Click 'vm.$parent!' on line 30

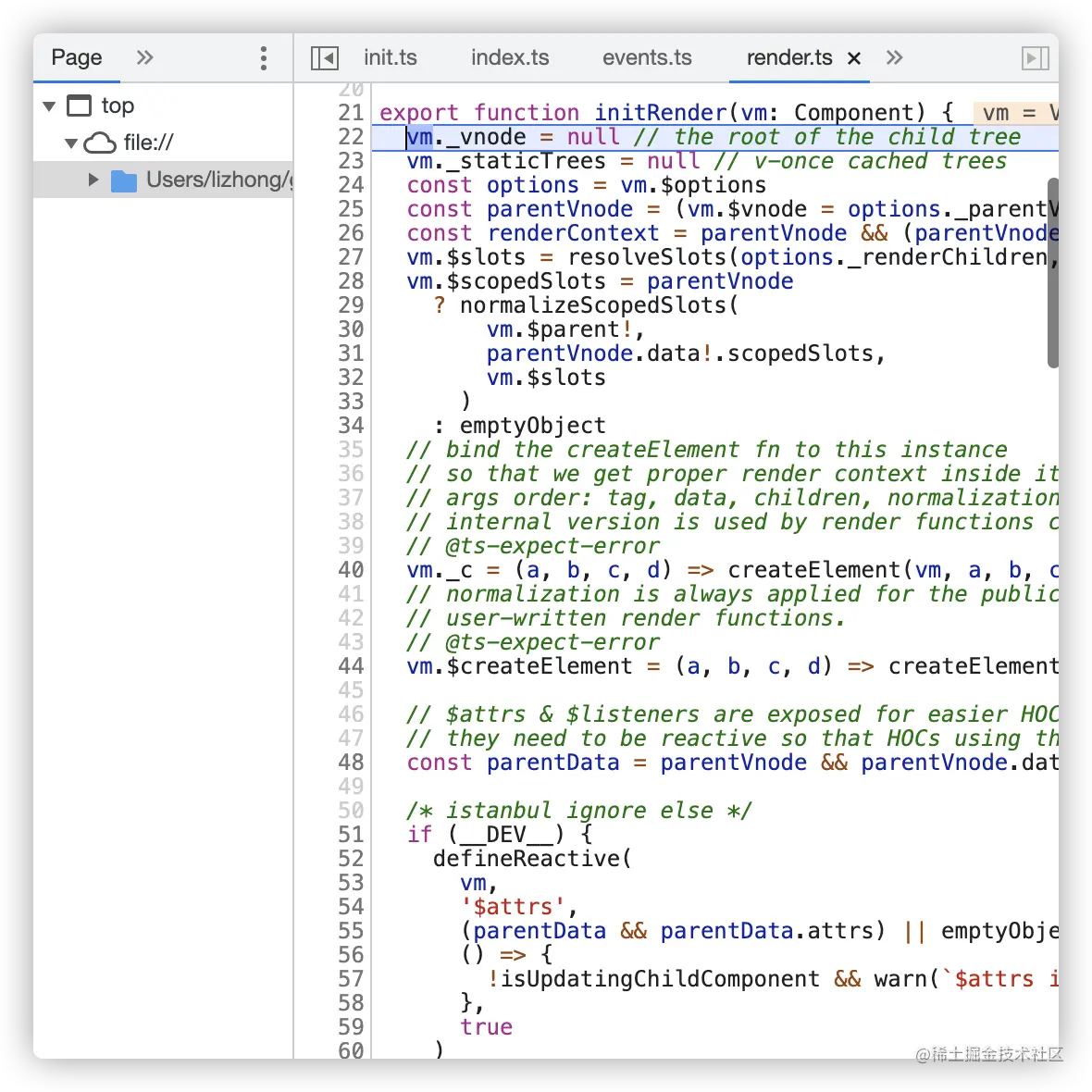[559, 329]
